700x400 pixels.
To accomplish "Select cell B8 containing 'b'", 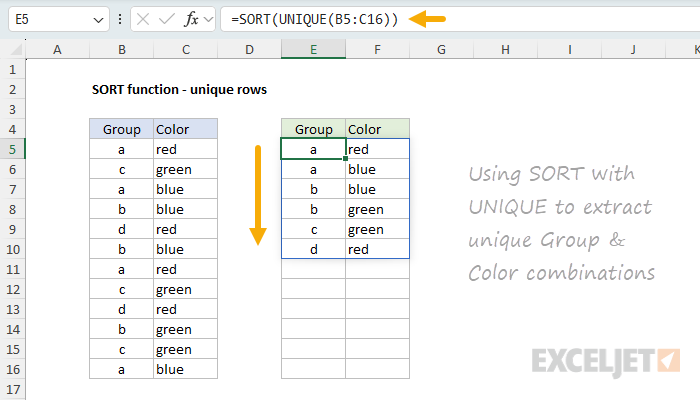I will tap(121, 209).
